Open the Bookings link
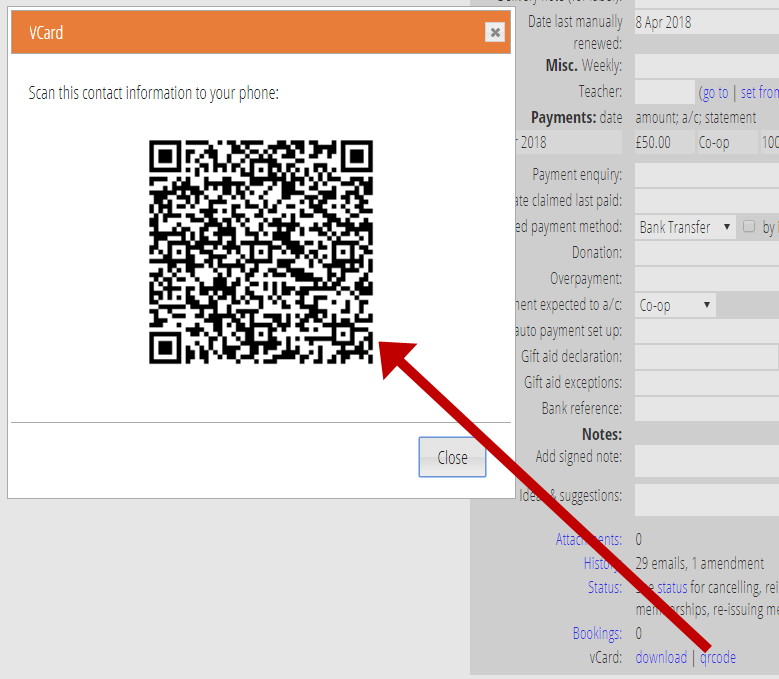Viewport: 779px width, 679px height. (x=597, y=633)
